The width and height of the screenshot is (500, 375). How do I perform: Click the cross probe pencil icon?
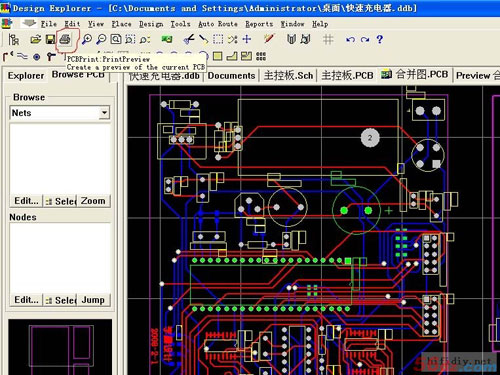269,39
